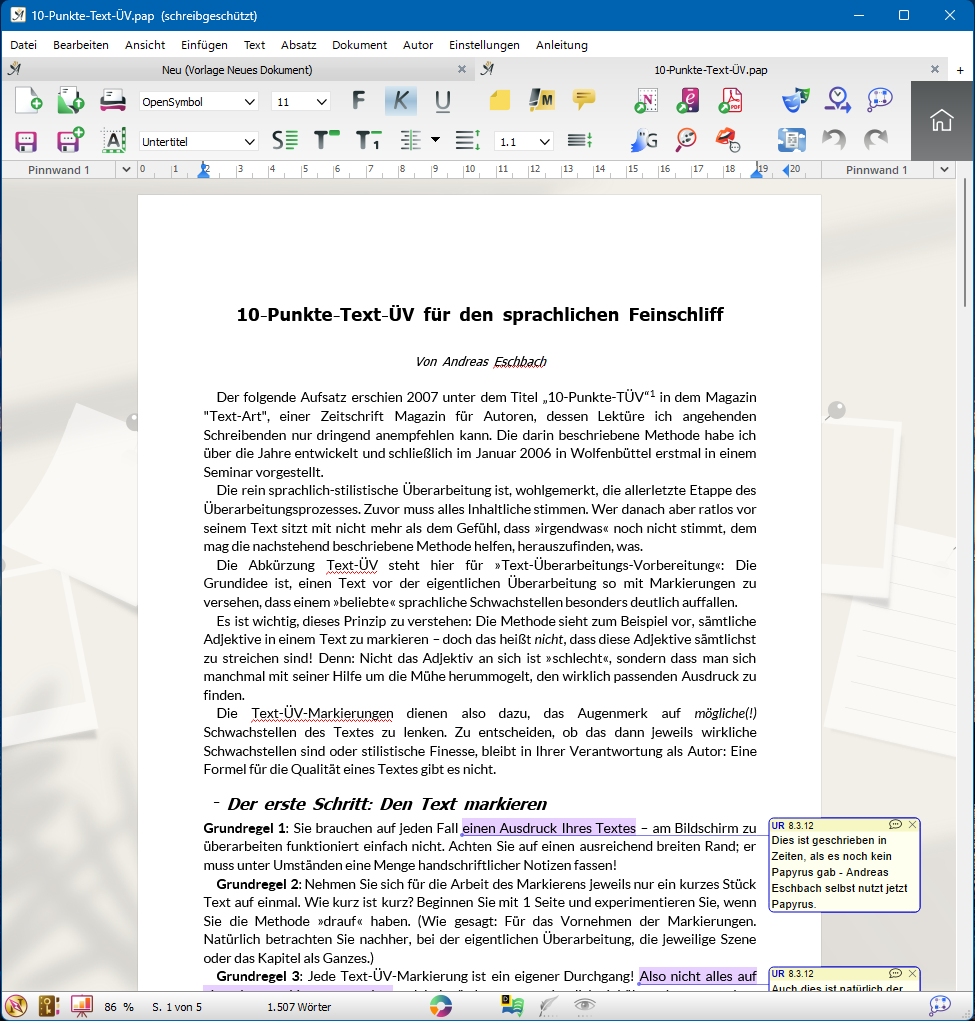Print the document using the printer icon
This screenshot has width=975, height=1021.
[x=113, y=101]
